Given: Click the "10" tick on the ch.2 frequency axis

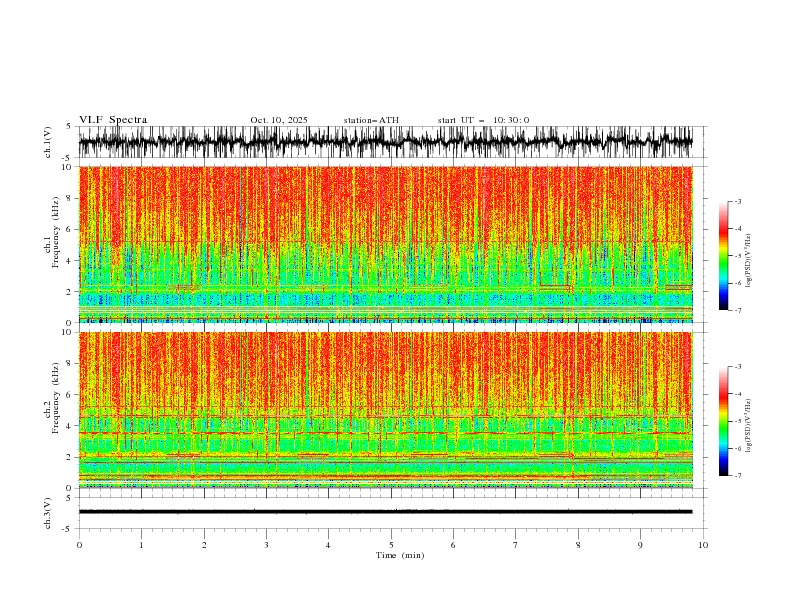Looking at the screenshot, I should pos(68,332).
